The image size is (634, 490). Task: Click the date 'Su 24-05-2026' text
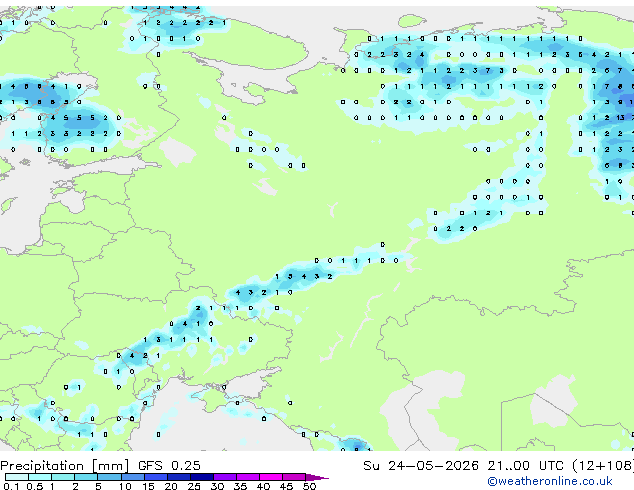pyautogui.click(x=421, y=466)
